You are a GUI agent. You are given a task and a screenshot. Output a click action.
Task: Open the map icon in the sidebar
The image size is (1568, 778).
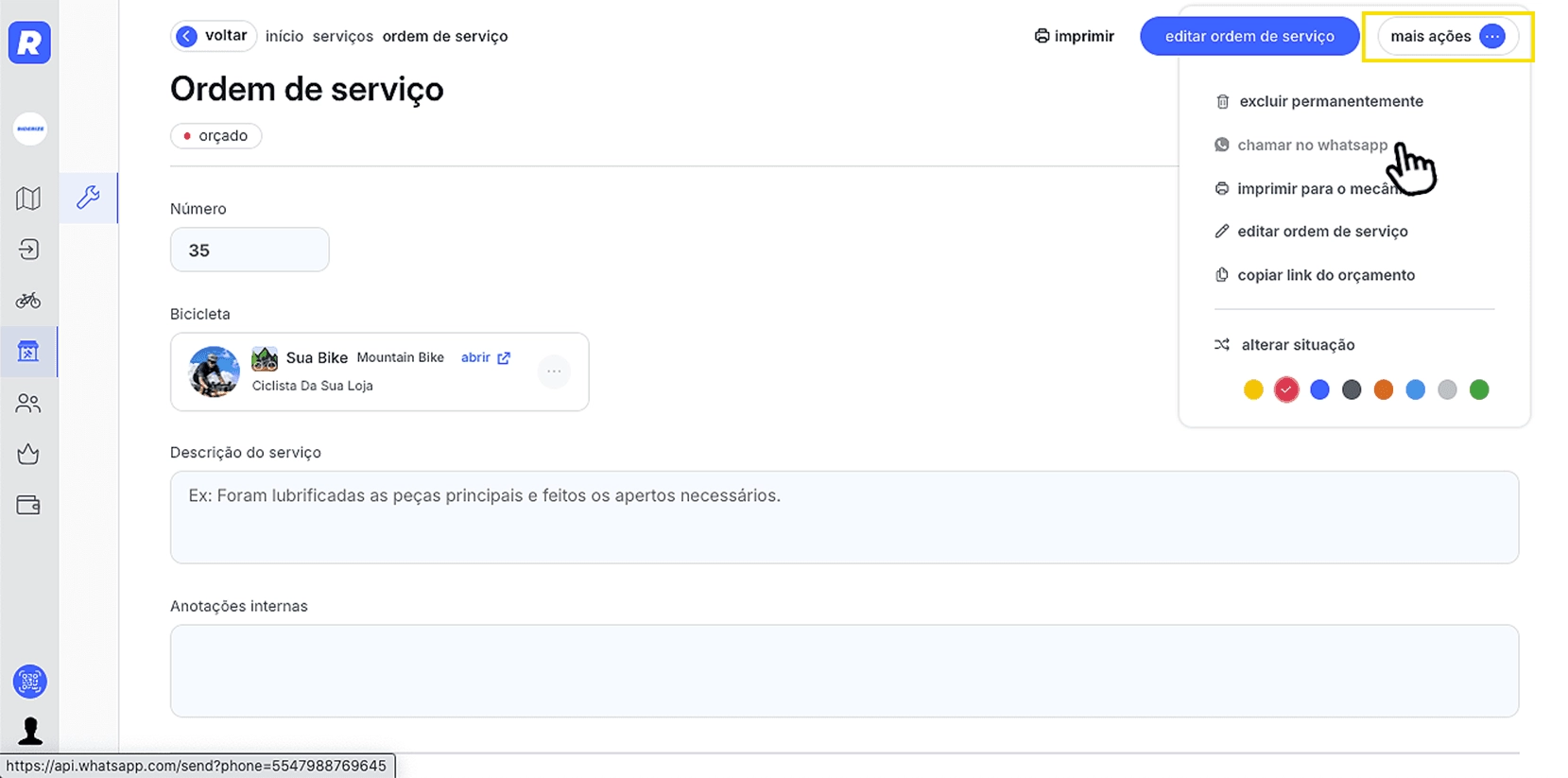pyautogui.click(x=28, y=199)
